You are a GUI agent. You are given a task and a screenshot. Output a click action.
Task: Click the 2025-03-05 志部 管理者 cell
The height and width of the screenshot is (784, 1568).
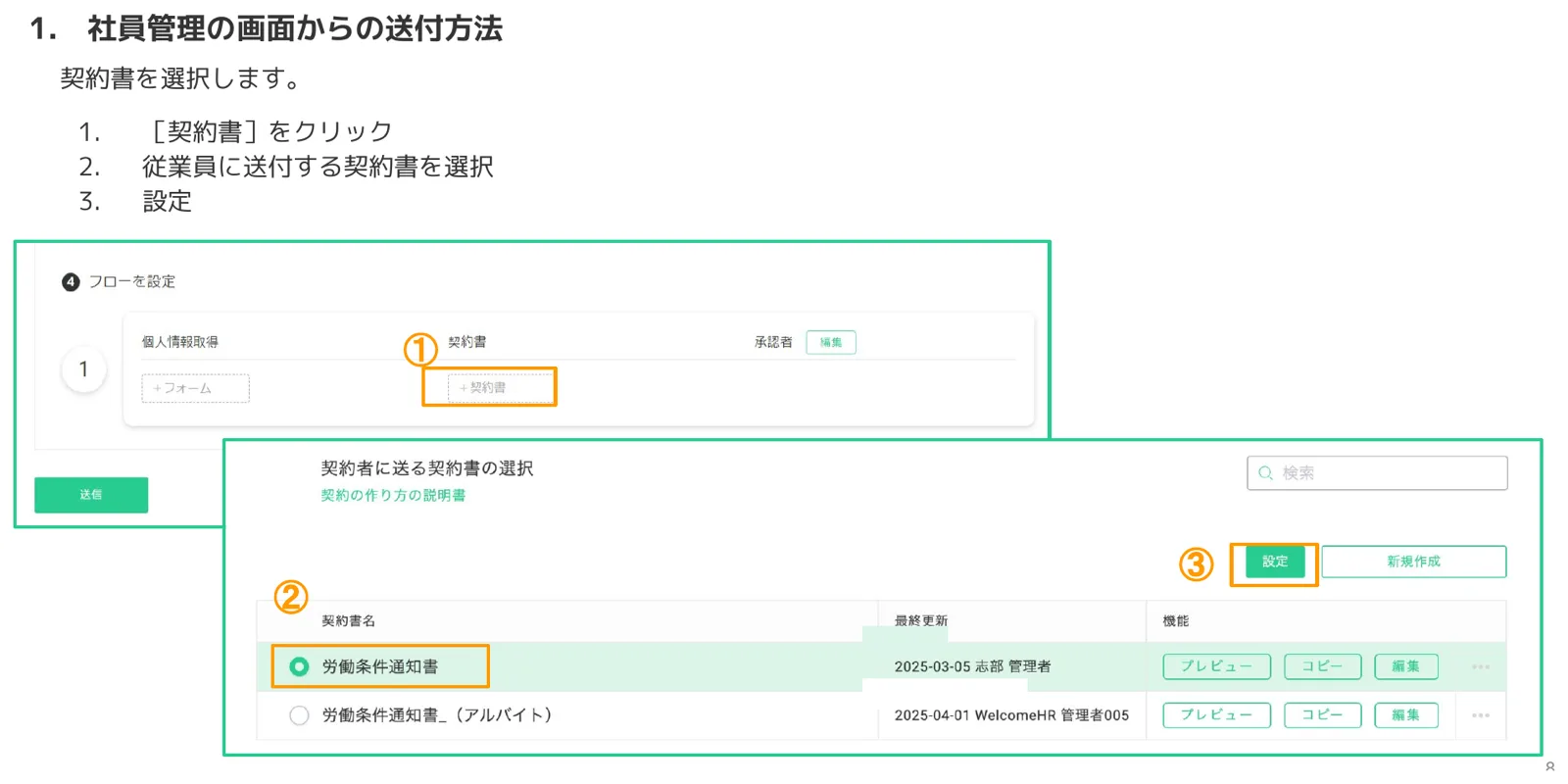click(972, 666)
